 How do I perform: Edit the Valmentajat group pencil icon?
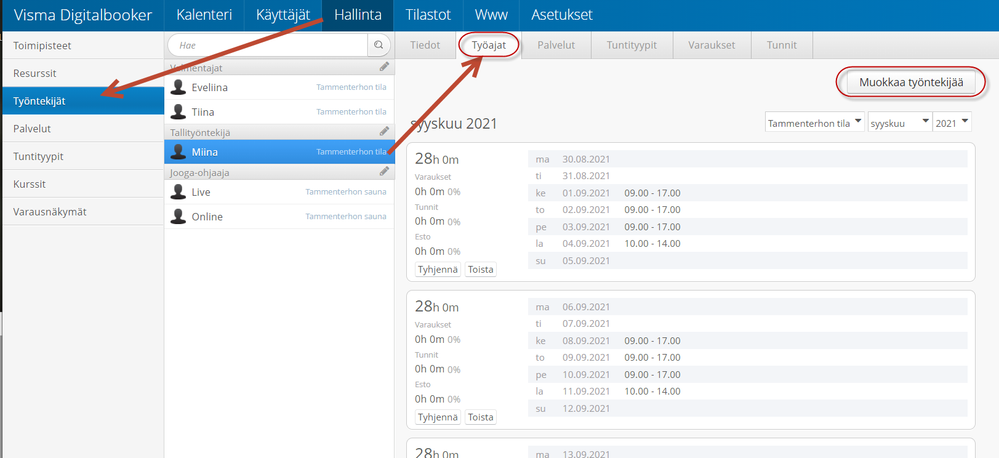[384, 66]
